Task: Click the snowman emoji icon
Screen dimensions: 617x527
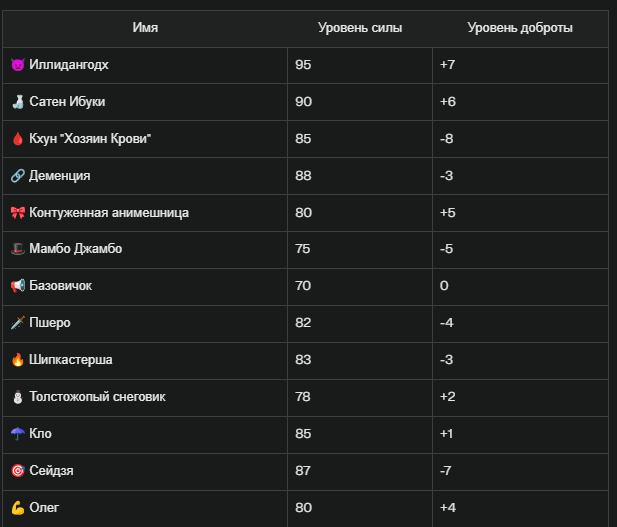Action: tap(18, 397)
